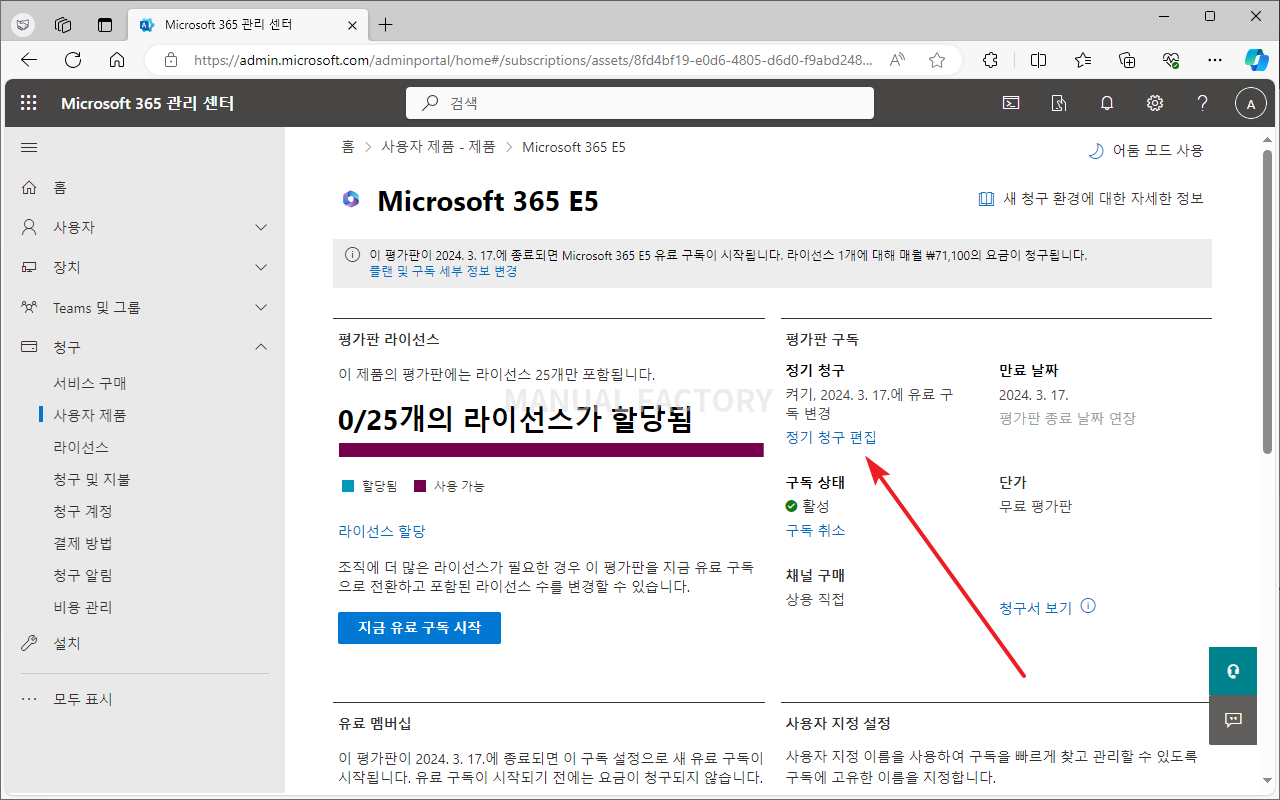This screenshot has width=1280, height=800.
Task: Open the tab actions menu
Action: pos(105,24)
